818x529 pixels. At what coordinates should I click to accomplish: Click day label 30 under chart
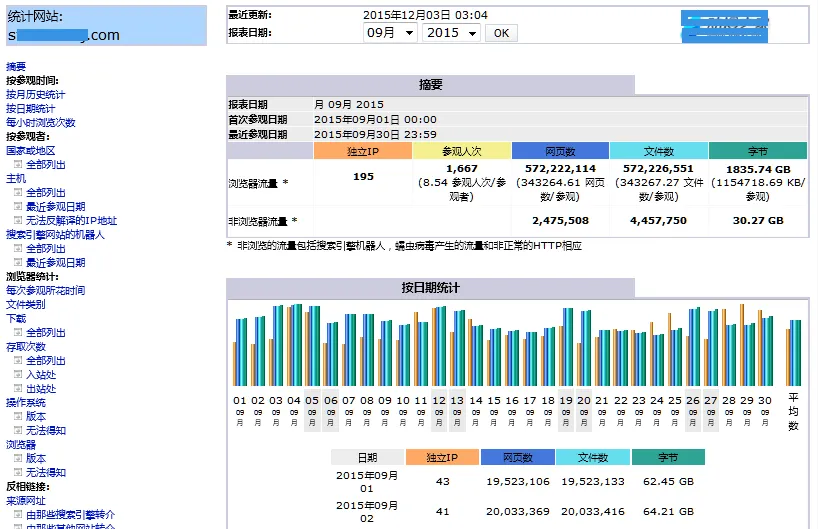765,400
